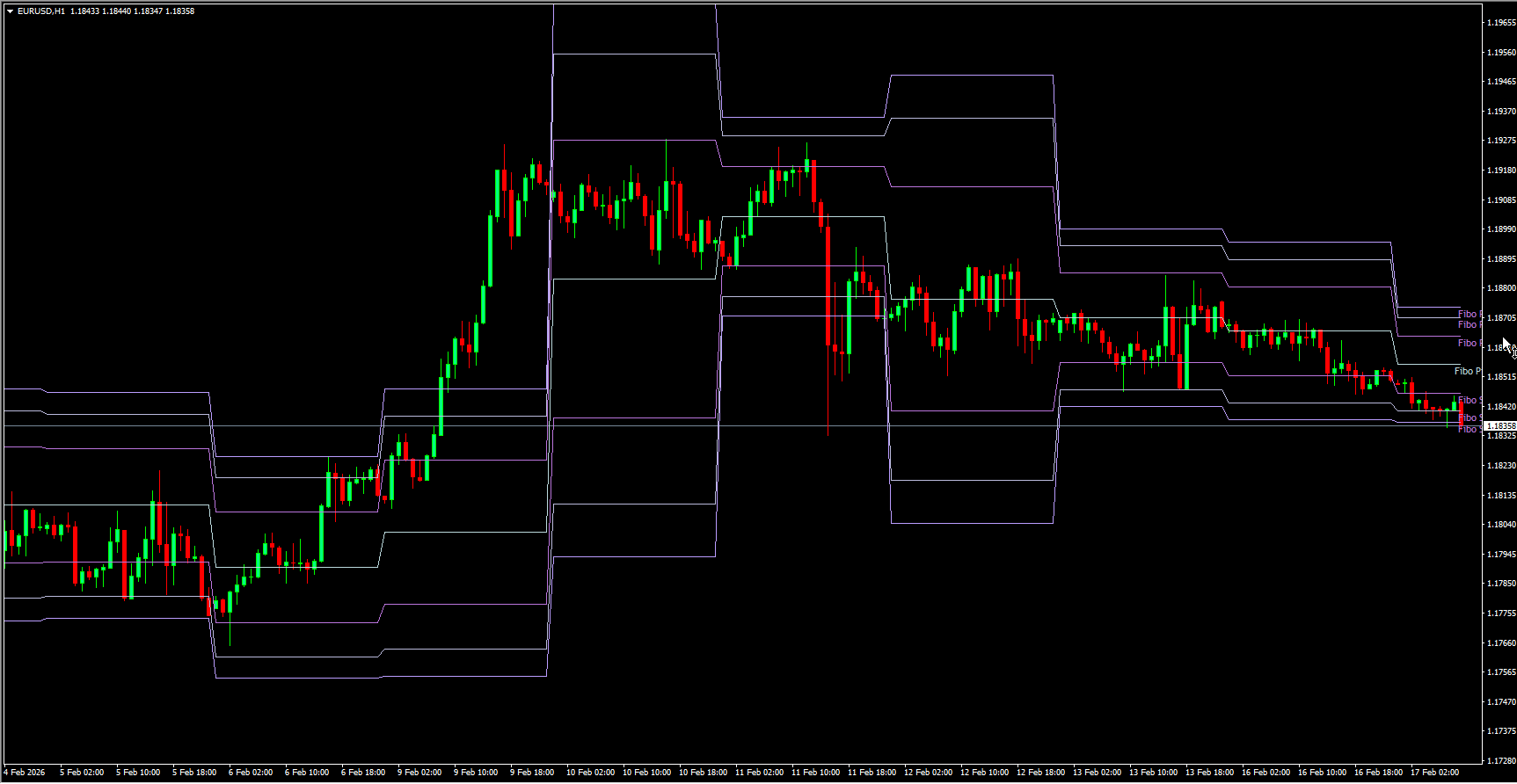
Task: Click the 1.19655 price scale label
Action: (1500, 23)
